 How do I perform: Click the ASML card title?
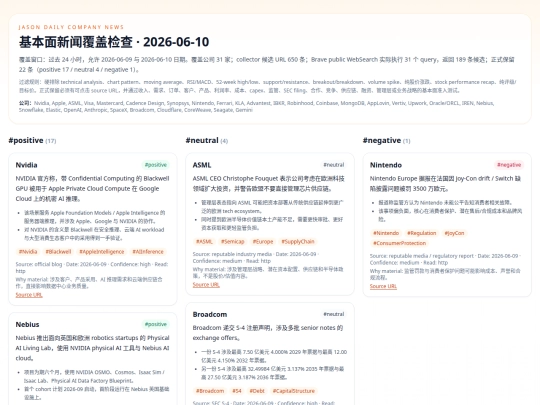[x=202, y=165]
